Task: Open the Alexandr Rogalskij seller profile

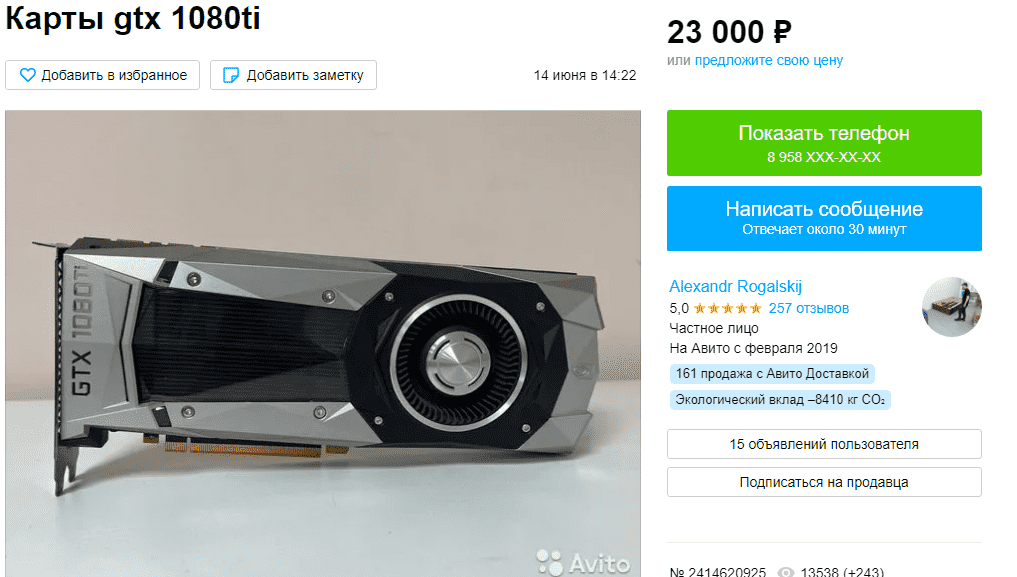Action: coord(736,287)
